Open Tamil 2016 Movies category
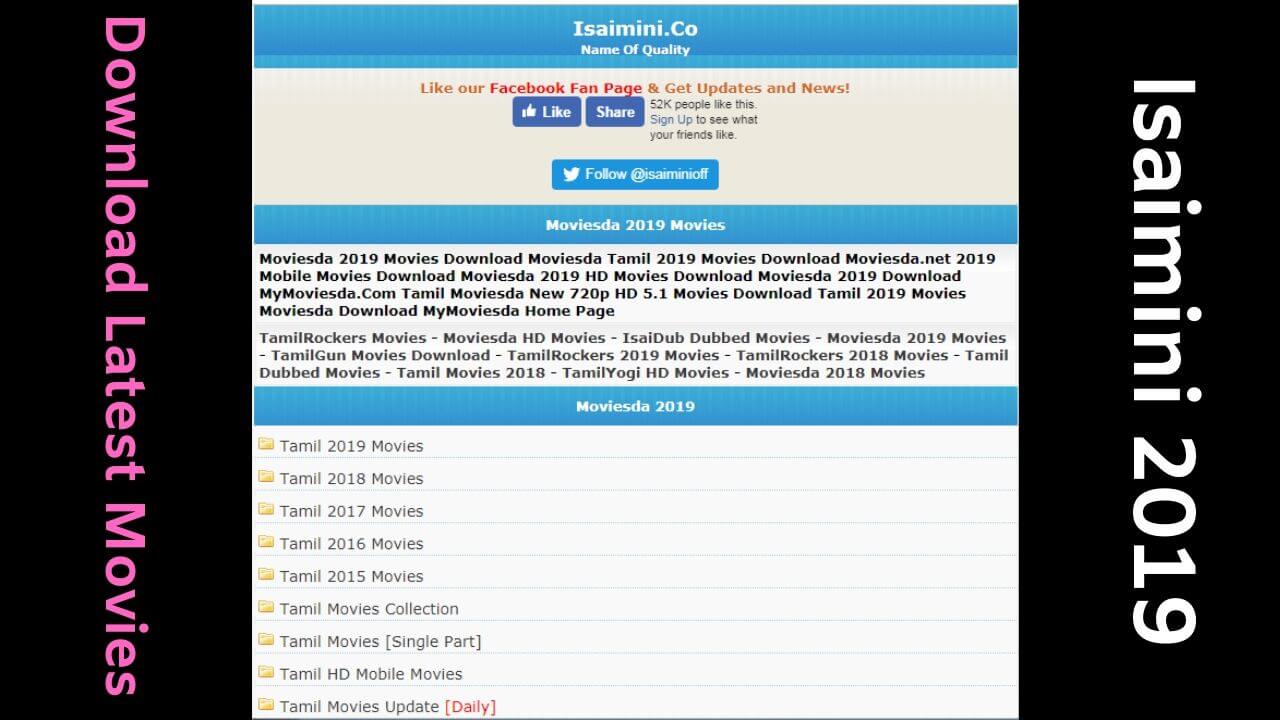1280x720 pixels. [351, 544]
